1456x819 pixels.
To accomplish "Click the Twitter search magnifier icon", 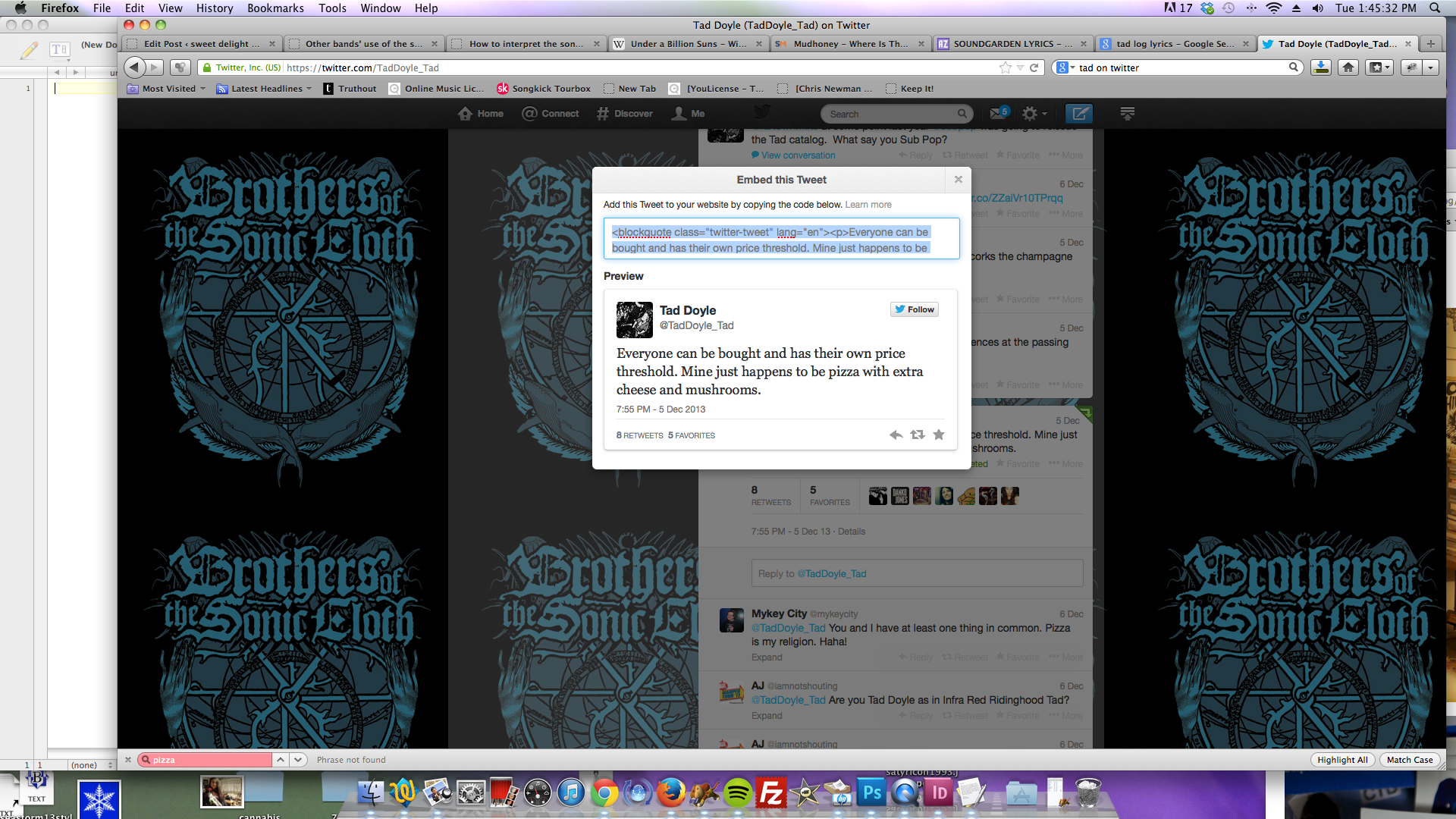I will 962,114.
